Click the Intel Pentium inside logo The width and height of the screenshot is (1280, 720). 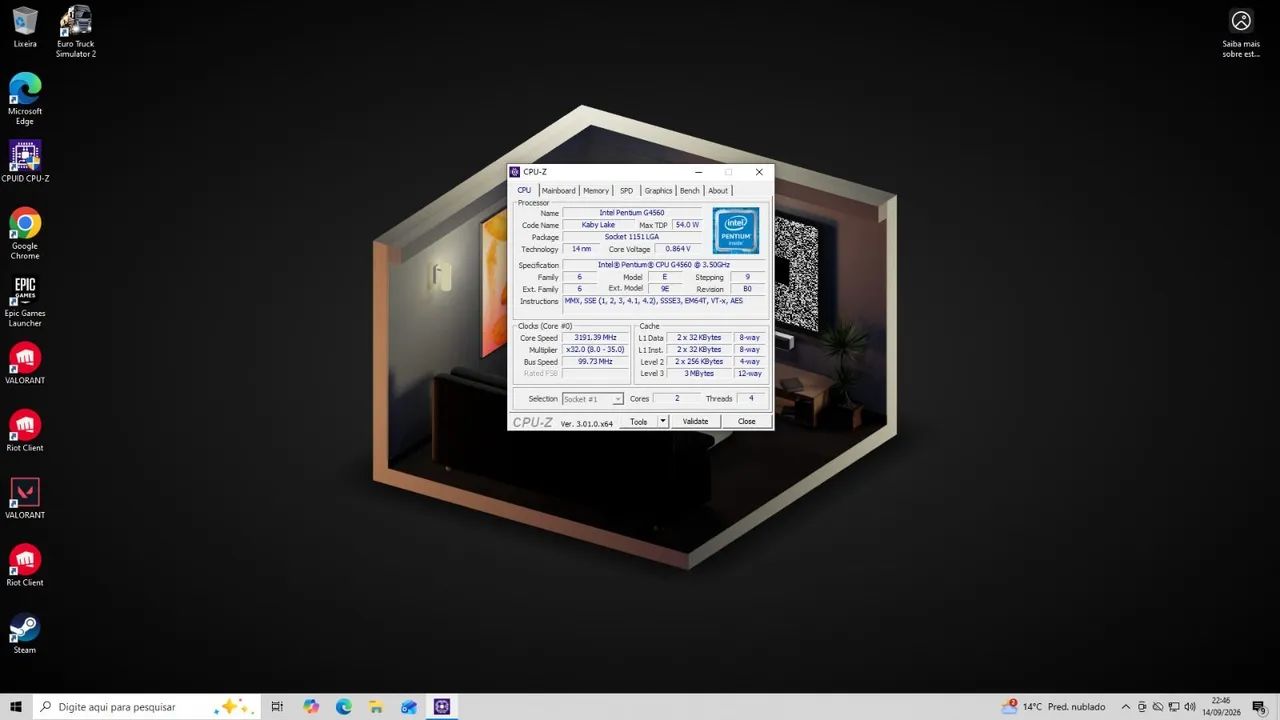coord(736,231)
